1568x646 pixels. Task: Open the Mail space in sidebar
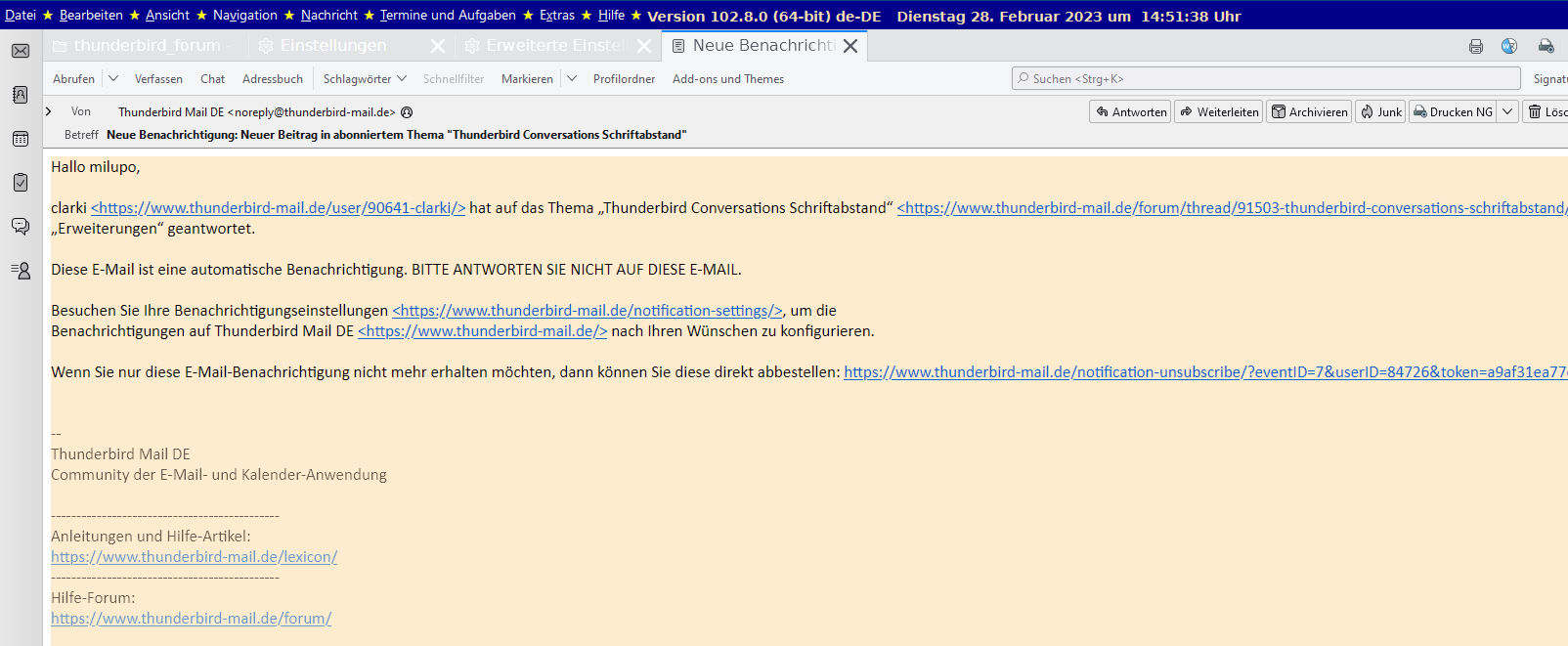tap(21, 51)
